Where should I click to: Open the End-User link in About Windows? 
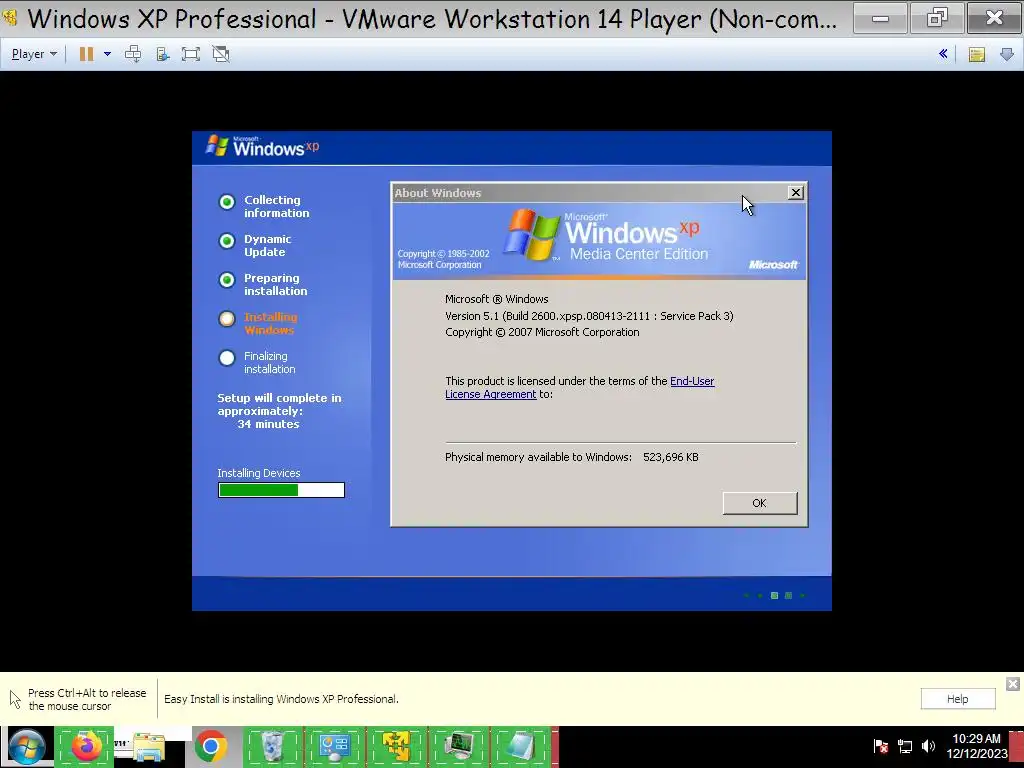pos(692,381)
